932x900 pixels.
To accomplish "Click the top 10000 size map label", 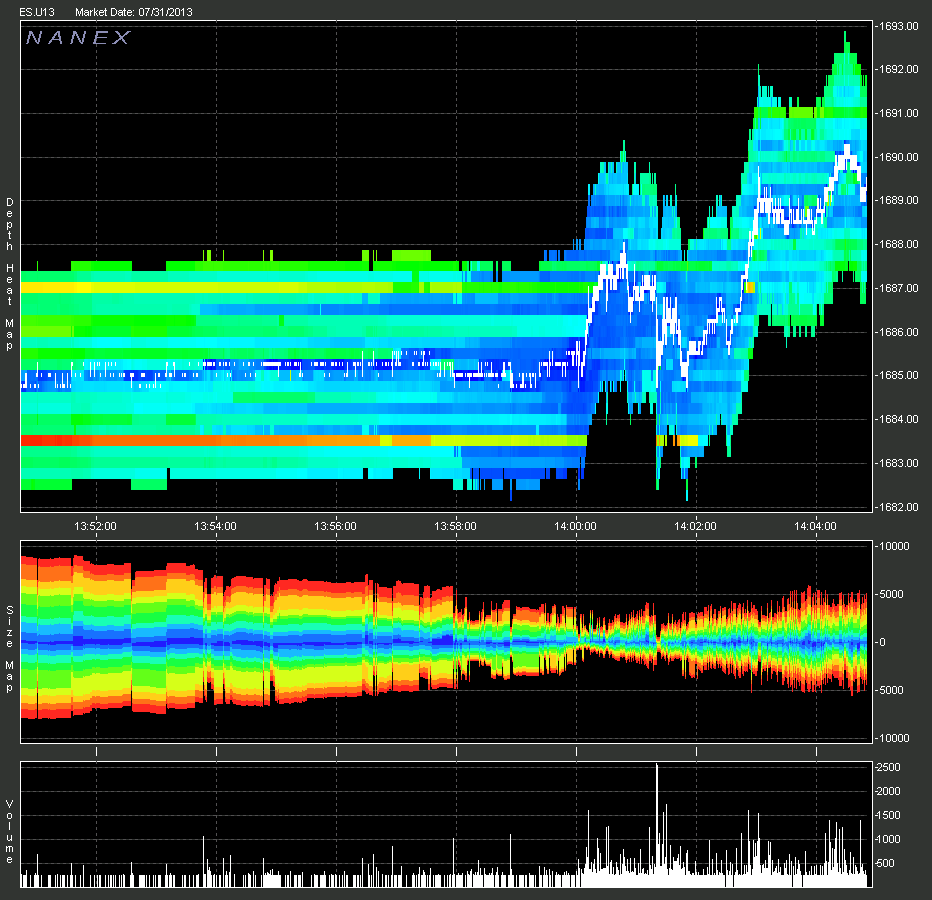I will click(893, 546).
